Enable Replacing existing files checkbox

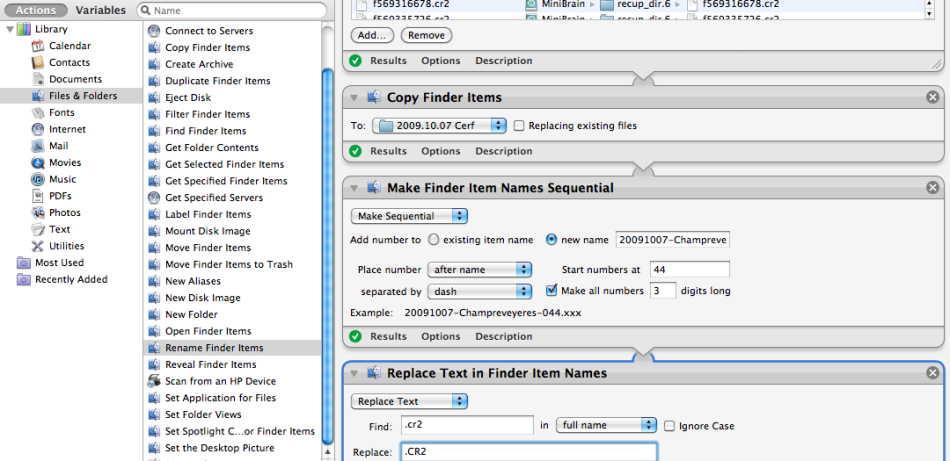coord(519,126)
